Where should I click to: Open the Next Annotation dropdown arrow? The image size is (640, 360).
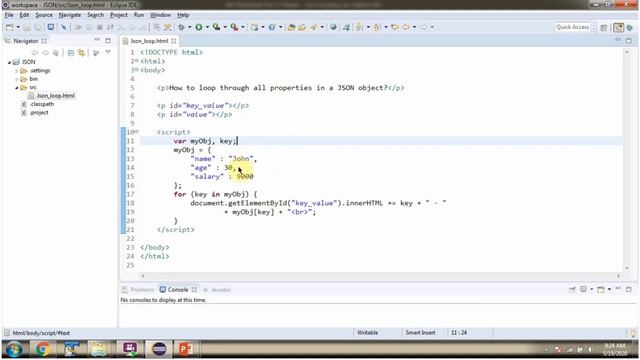click(x=368, y=27)
